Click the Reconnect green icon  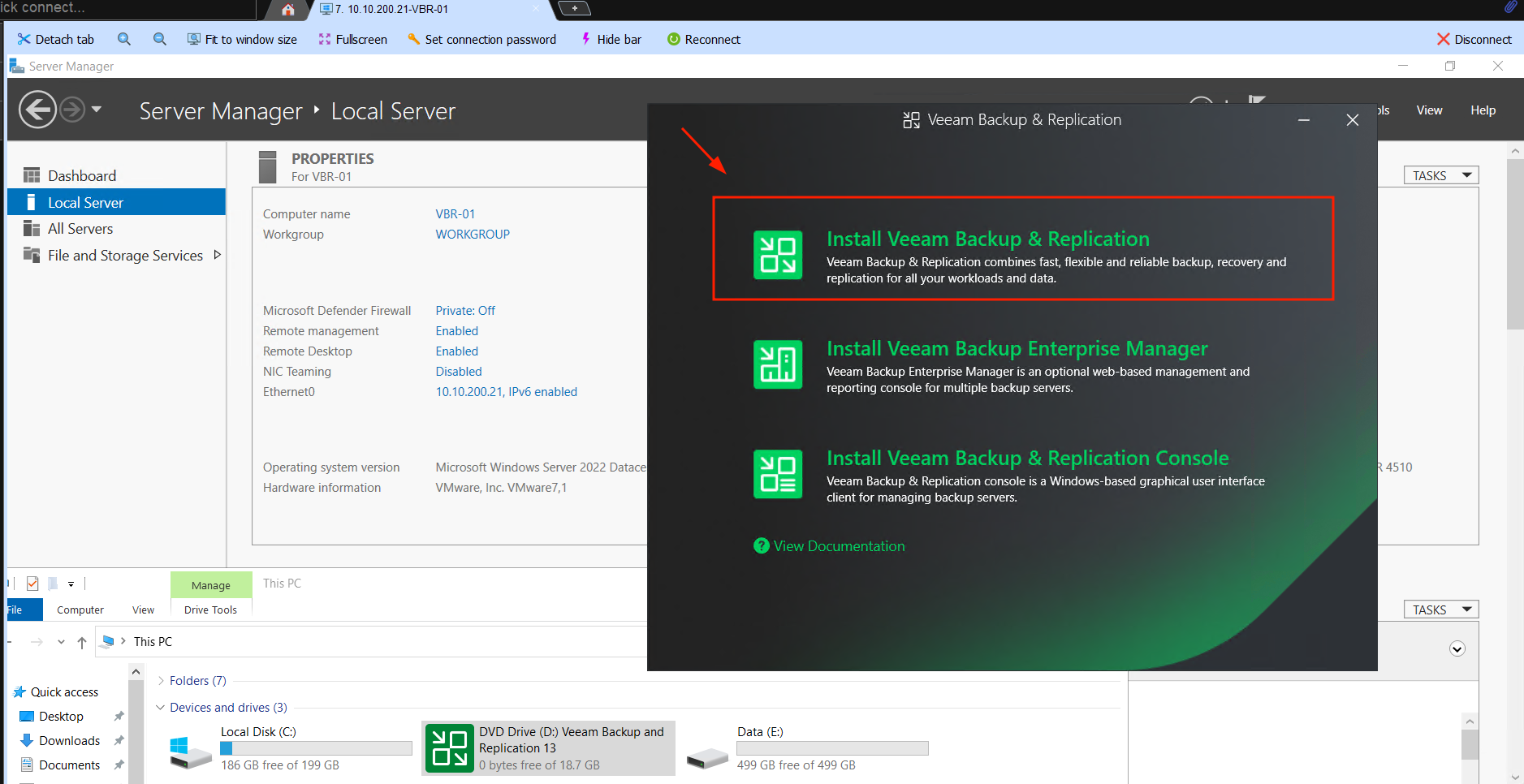click(x=673, y=39)
